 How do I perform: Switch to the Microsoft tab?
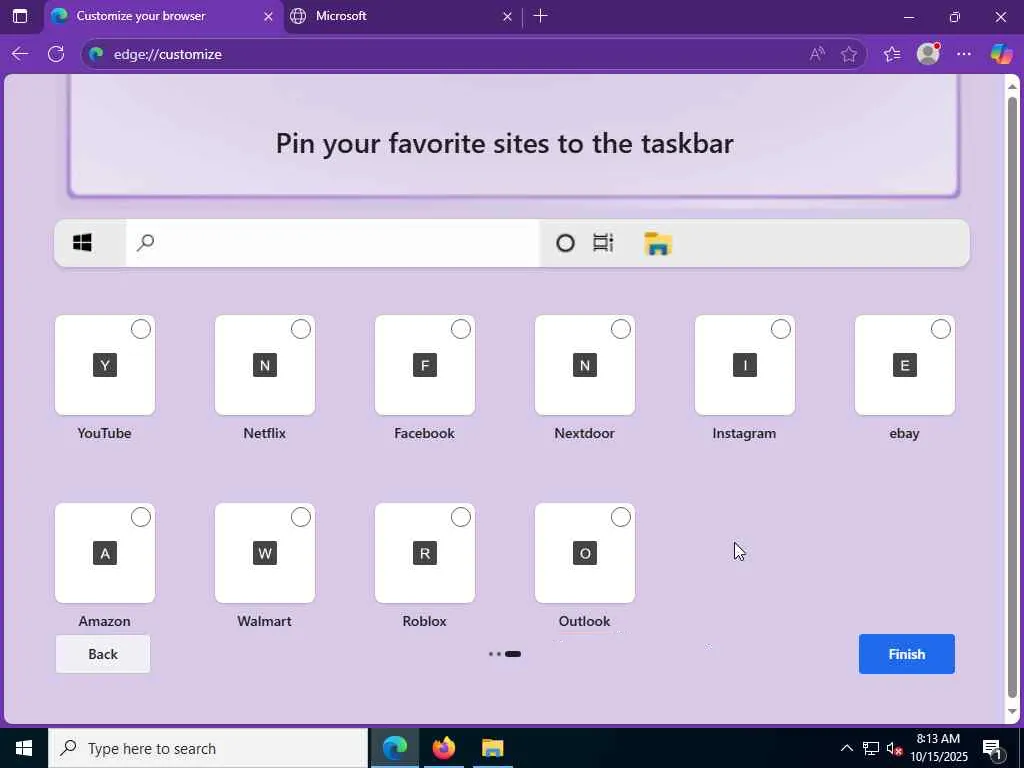pos(402,16)
